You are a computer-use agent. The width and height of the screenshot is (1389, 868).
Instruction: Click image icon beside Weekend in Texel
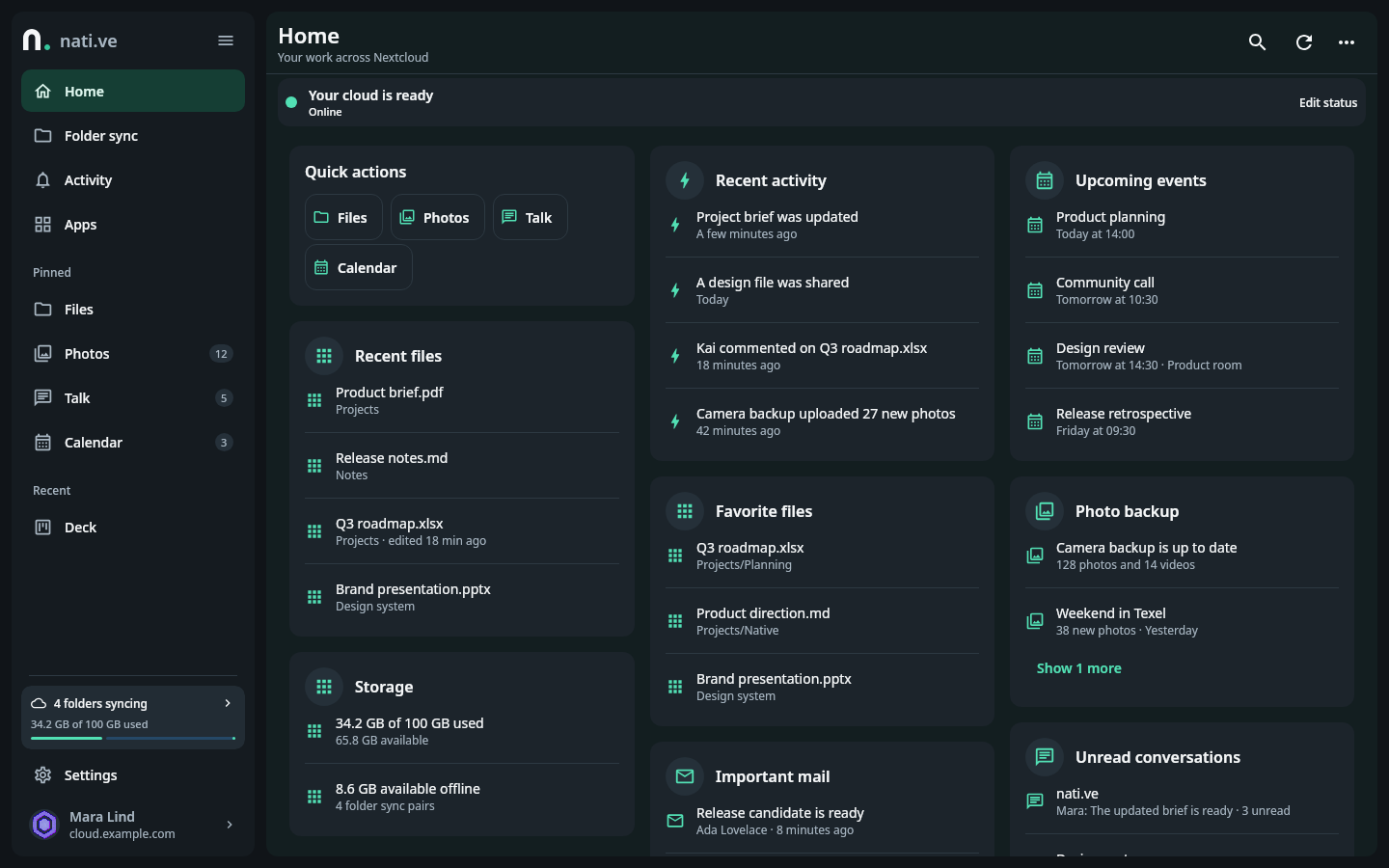[x=1035, y=621]
